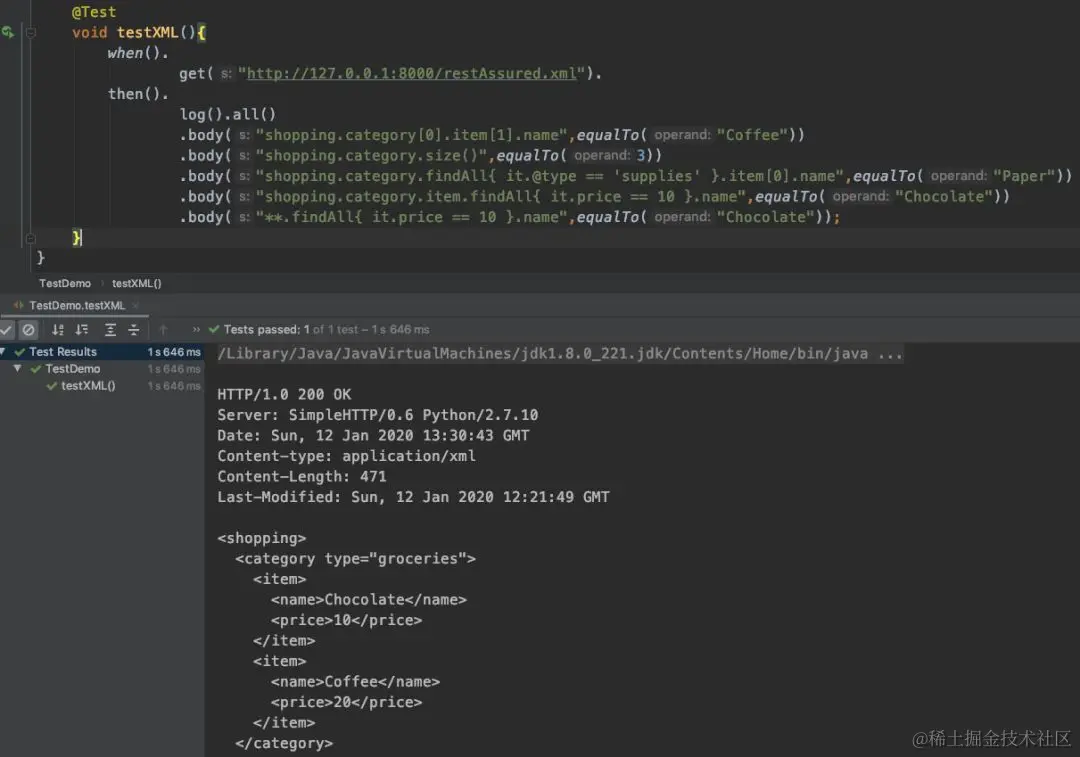Click testXML() in the editor breadcrumb
Image resolution: width=1080 pixels, height=757 pixels.
[136, 283]
